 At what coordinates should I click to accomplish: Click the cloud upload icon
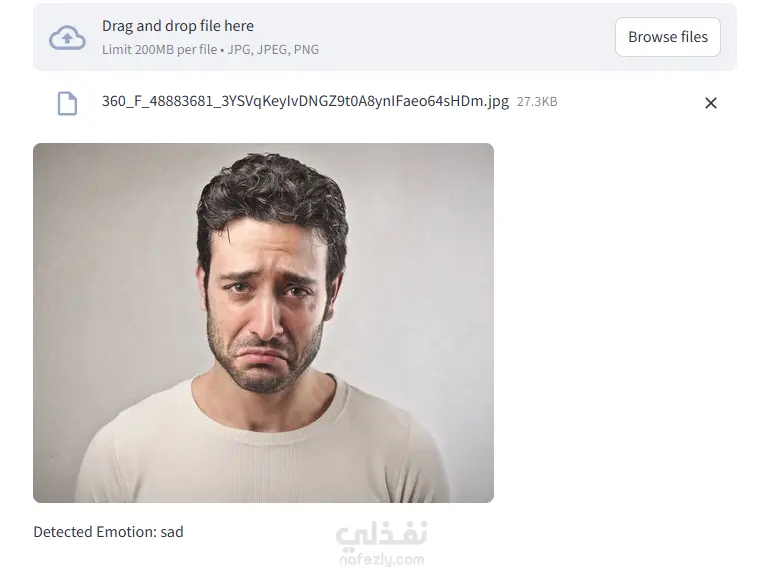point(67,37)
